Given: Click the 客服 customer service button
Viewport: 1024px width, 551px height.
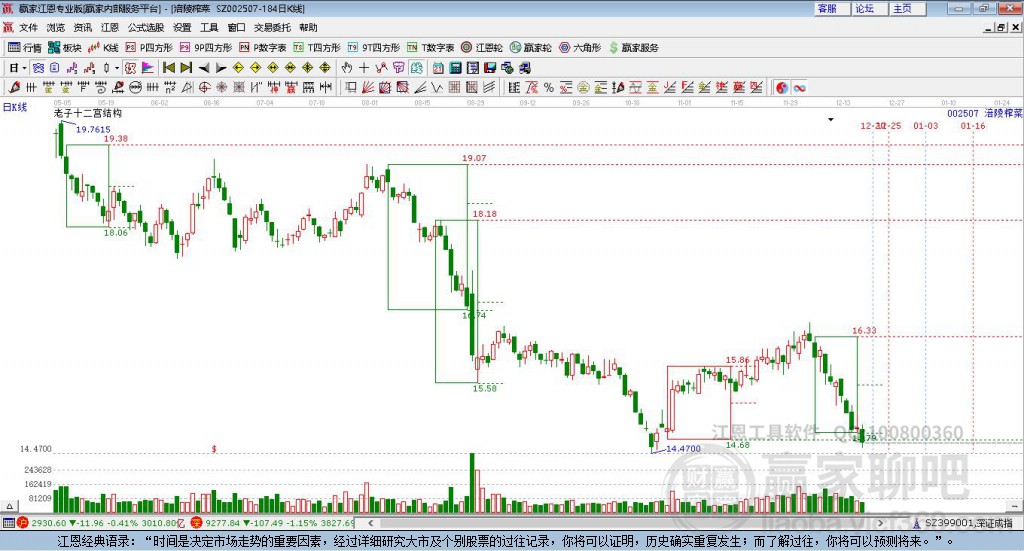Looking at the screenshot, I should (x=832, y=8).
